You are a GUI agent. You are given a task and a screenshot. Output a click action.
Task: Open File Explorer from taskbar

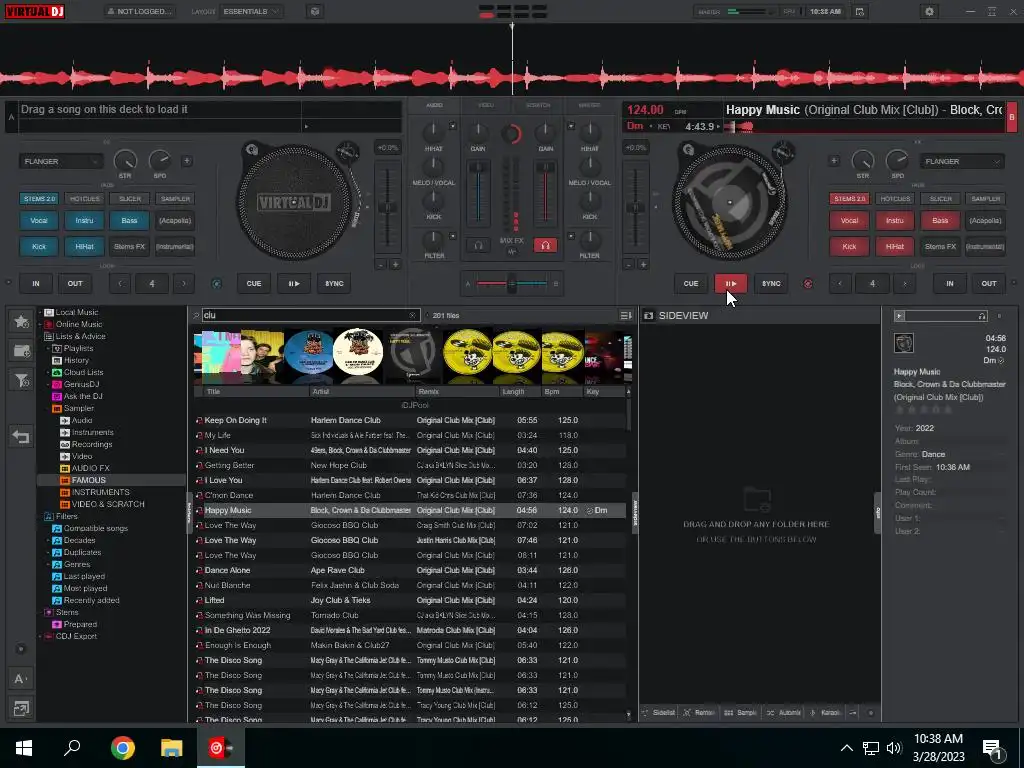(172, 748)
